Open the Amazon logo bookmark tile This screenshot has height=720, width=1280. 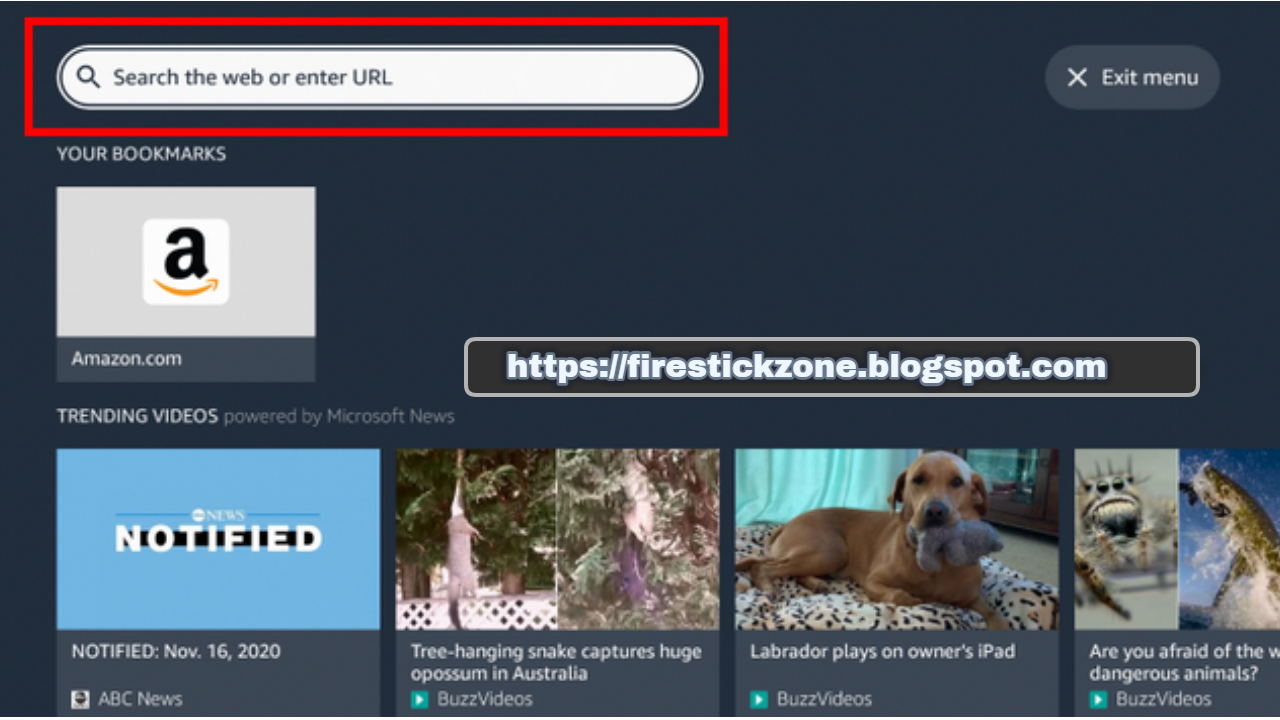tap(186, 261)
